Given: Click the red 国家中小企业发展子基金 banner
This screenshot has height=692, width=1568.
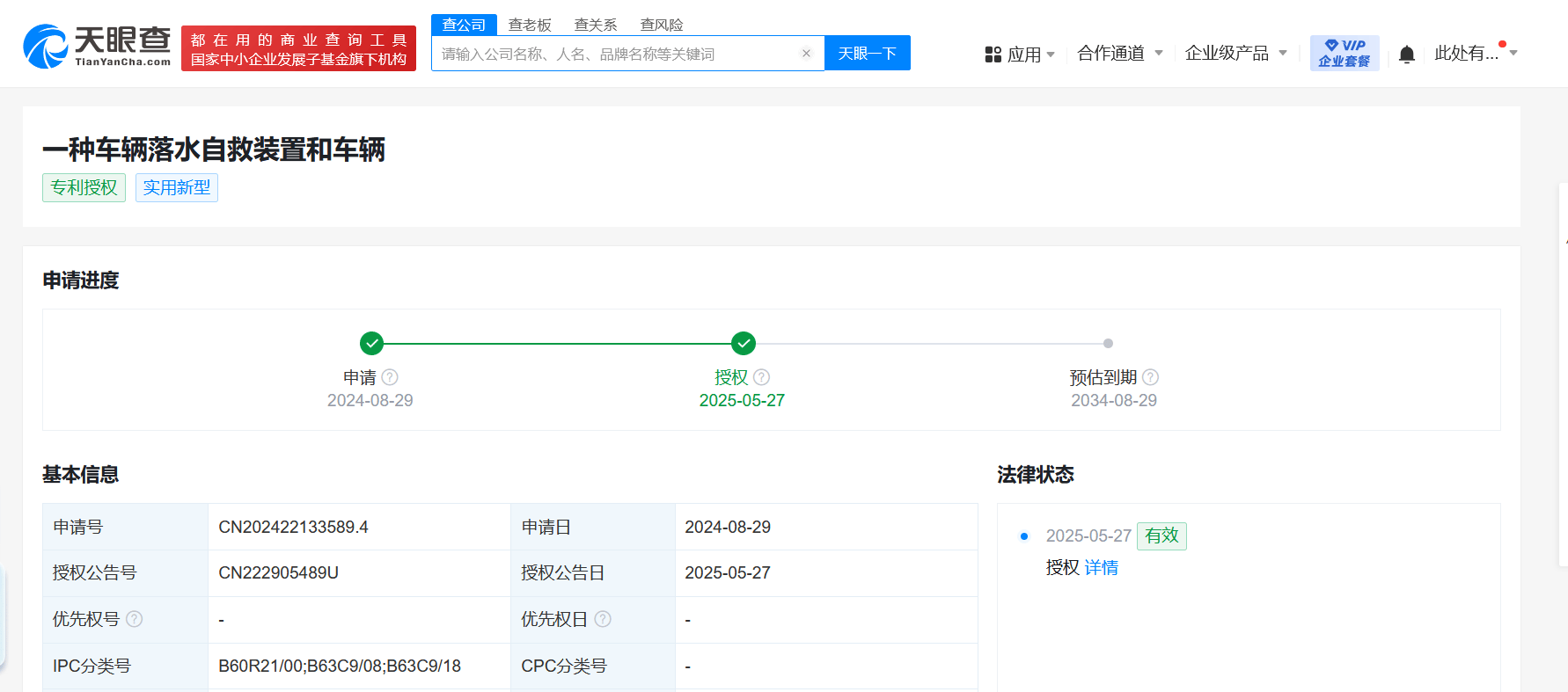Looking at the screenshot, I should tap(298, 48).
